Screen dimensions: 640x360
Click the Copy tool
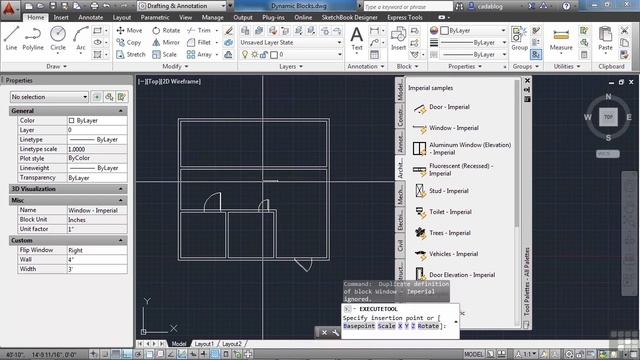[129, 42]
